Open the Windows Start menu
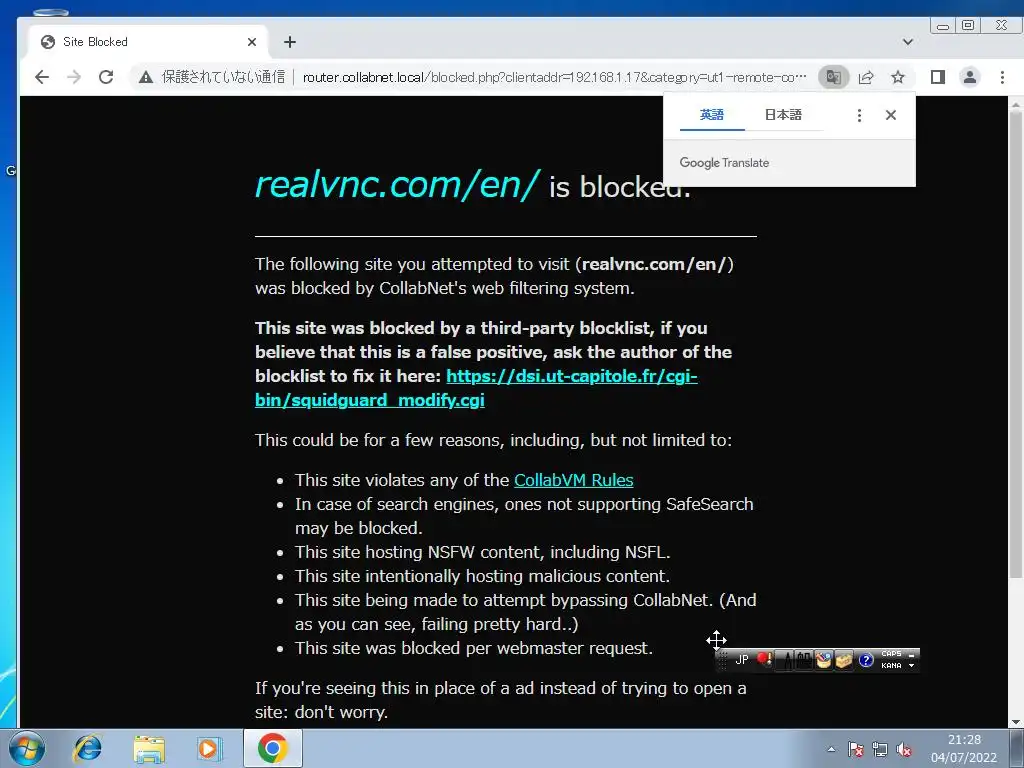This screenshot has height=768, width=1024. 27,748
